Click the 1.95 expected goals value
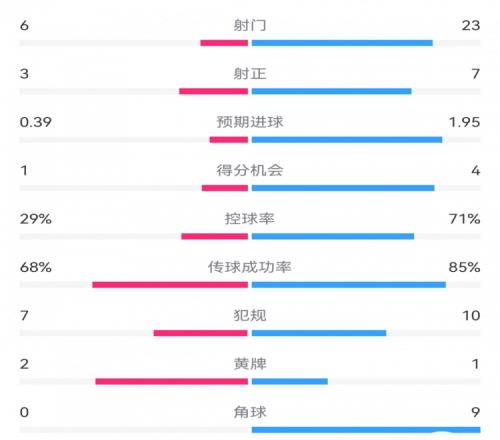 (x=465, y=122)
